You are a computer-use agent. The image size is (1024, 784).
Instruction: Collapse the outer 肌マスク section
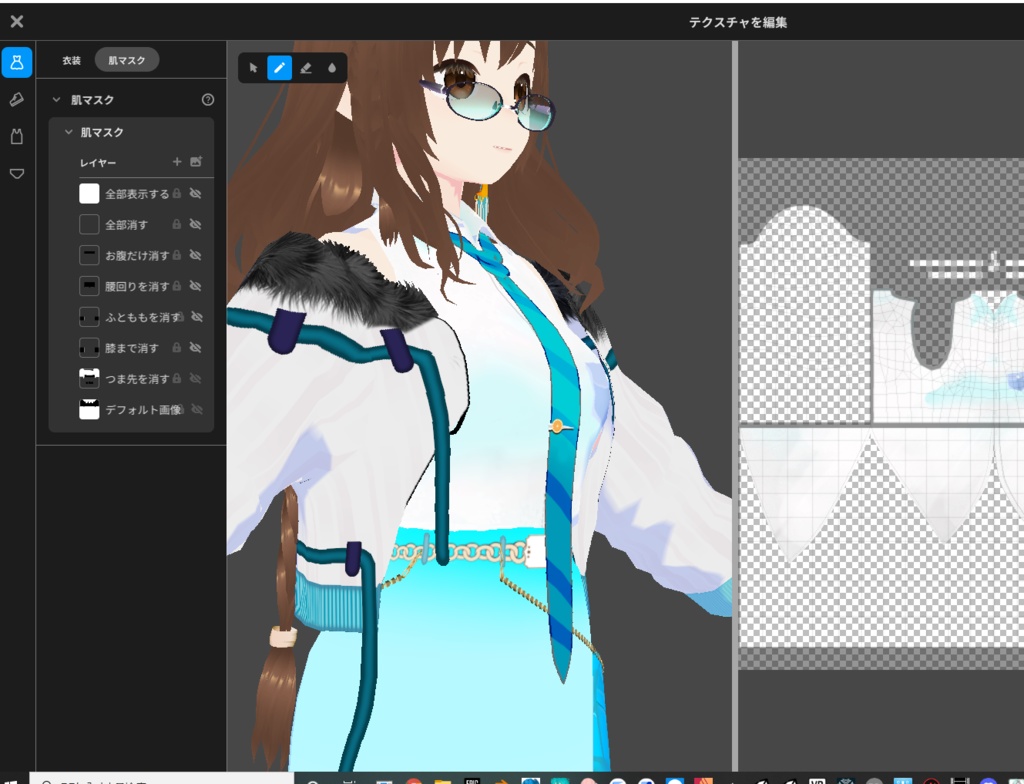[x=56, y=99]
